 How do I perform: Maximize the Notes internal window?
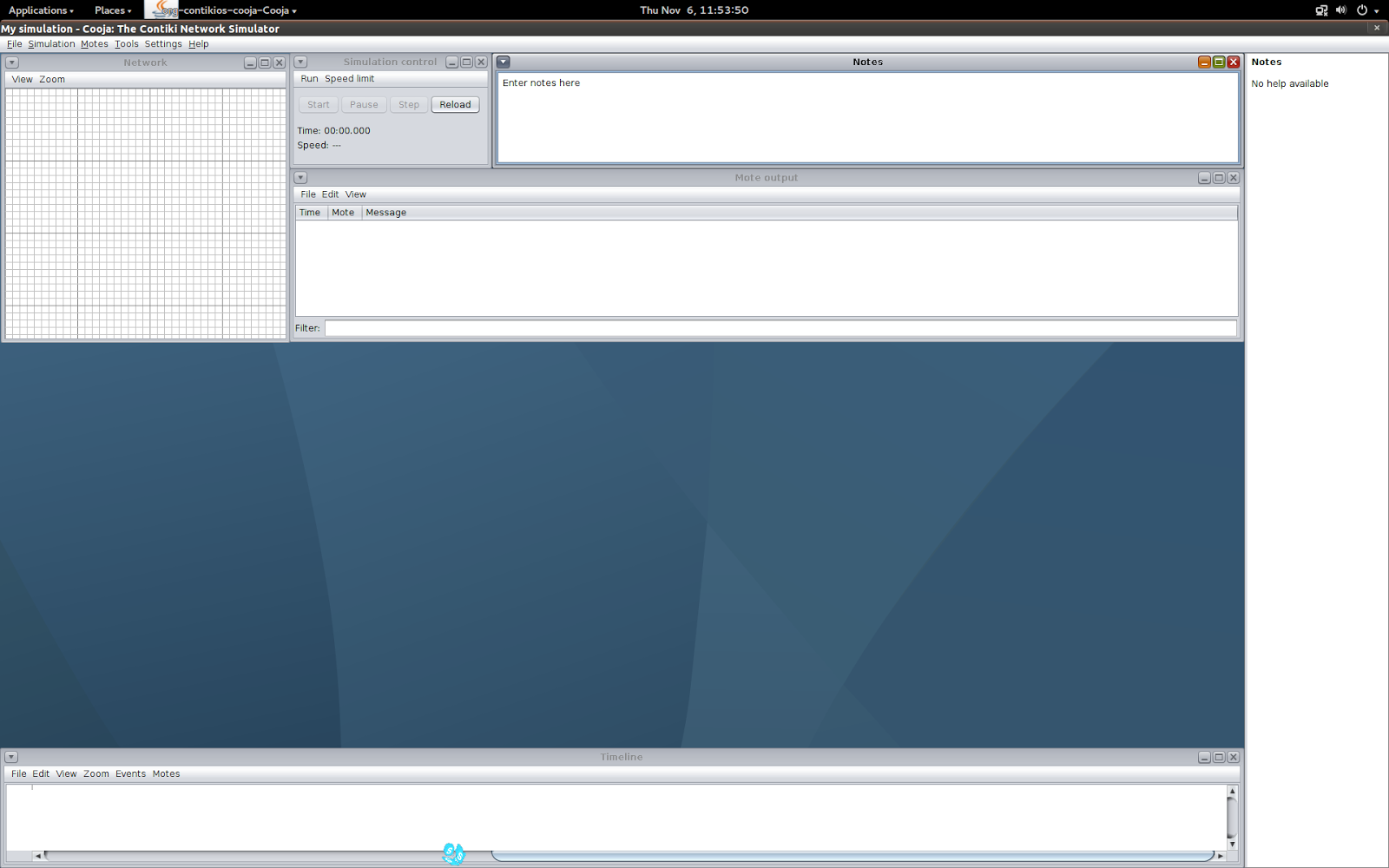[x=1219, y=62]
